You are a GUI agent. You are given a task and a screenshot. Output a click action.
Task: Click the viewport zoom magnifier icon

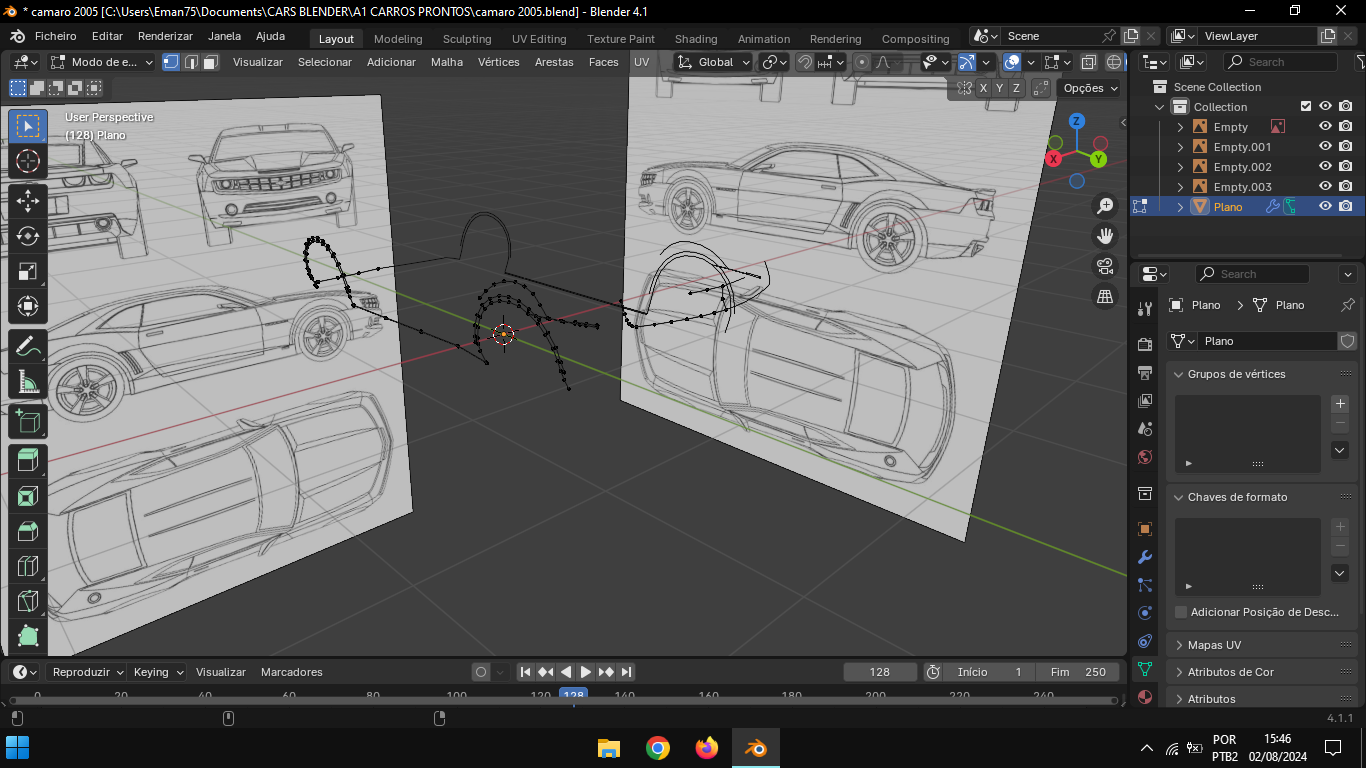click(x=1105, y=206)
